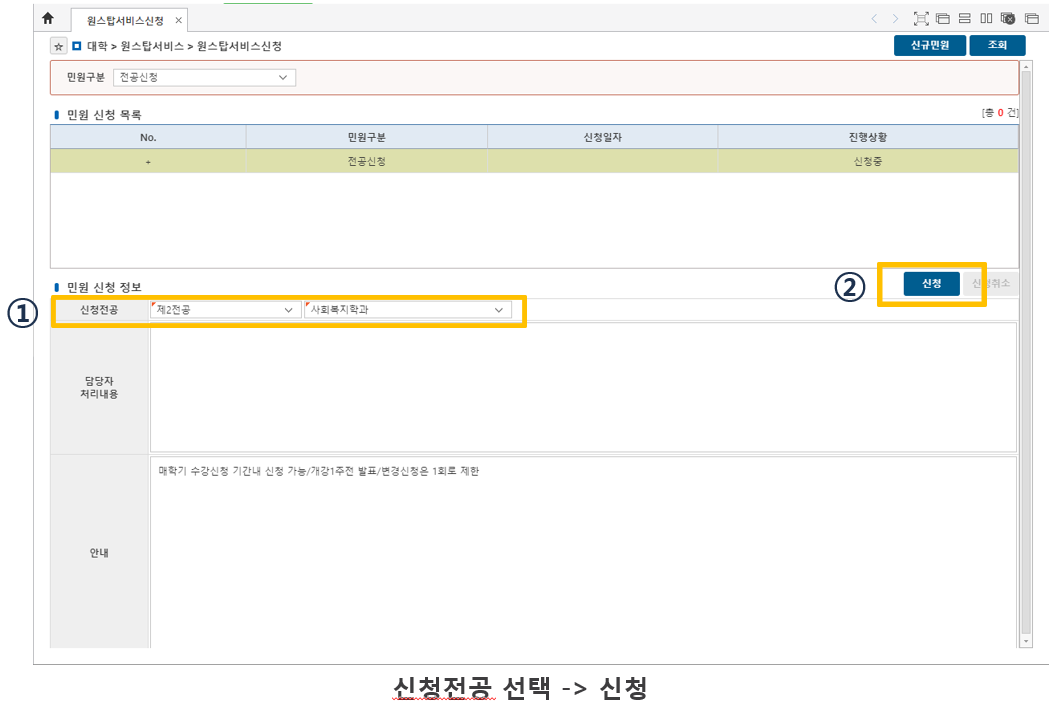Close all open tabs icon
This screenshot has width=1051, height=701.
(1007, 19)
